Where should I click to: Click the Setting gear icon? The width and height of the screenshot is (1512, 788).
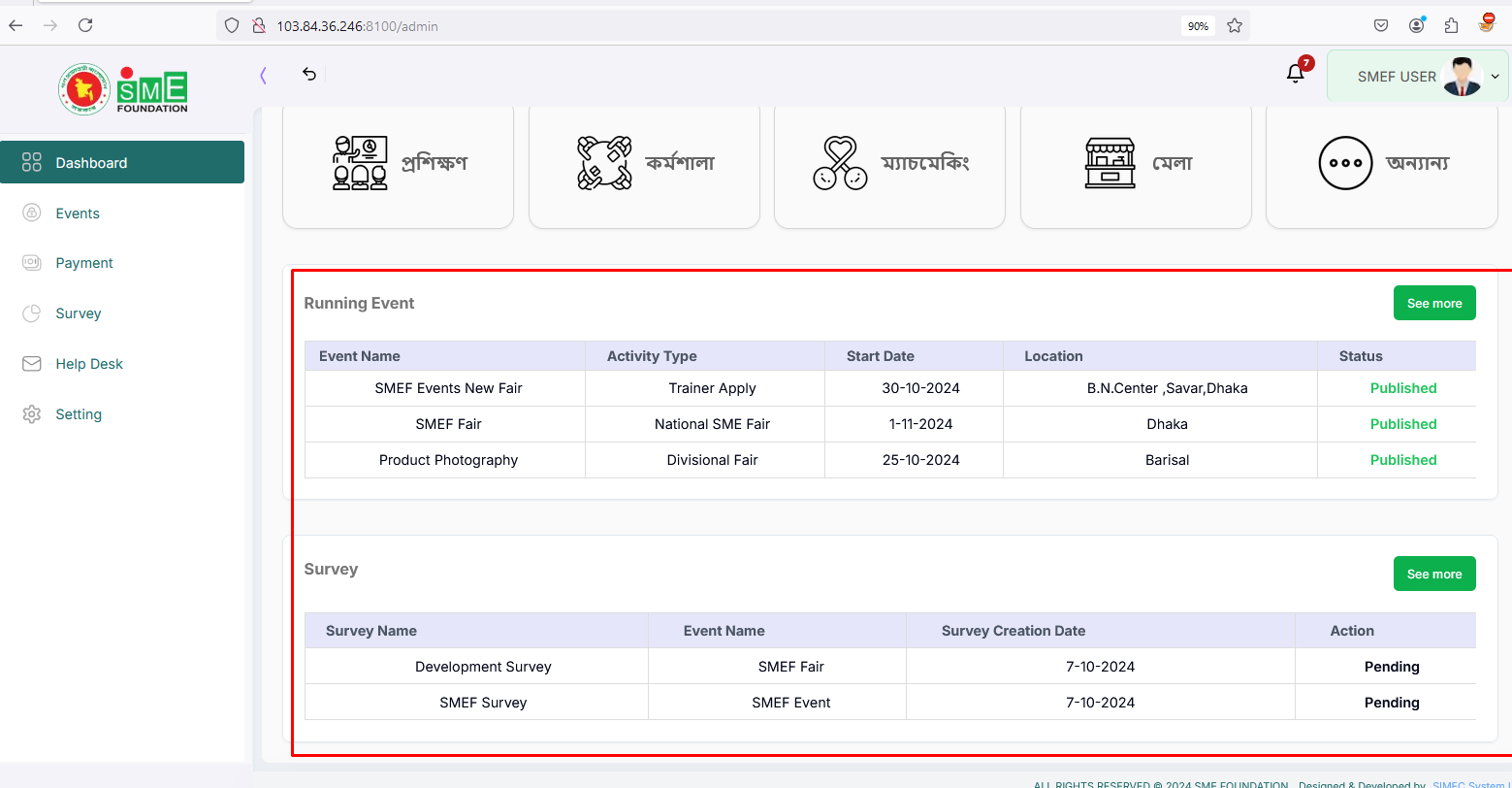pos(31,413)
